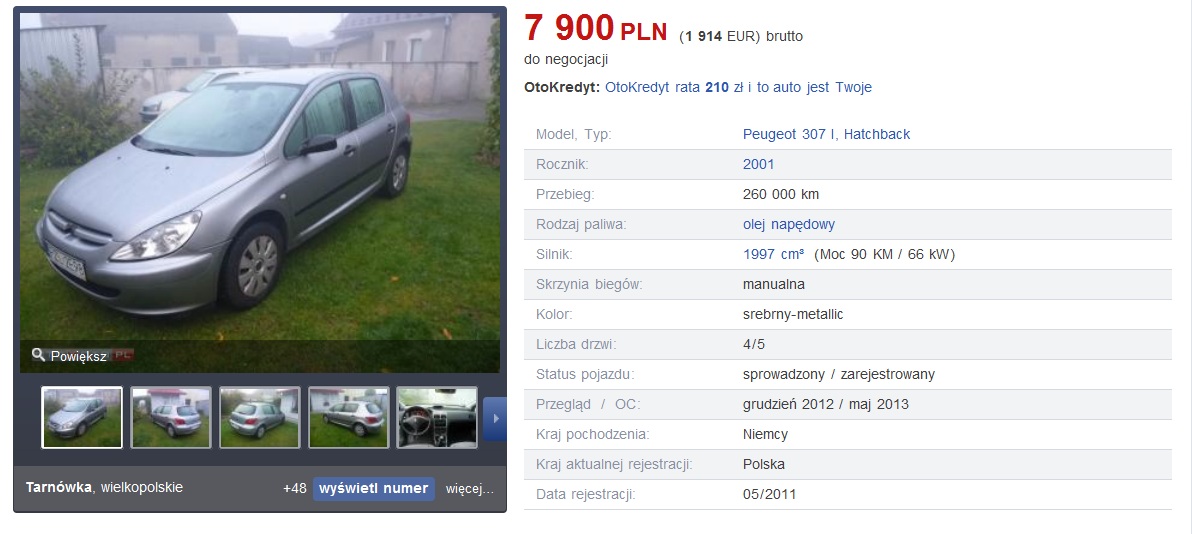This screenshot has height=534, width=1192.
Task: Expand więcej... contact details
Action: pyautogui.click(x=470, y=488)
